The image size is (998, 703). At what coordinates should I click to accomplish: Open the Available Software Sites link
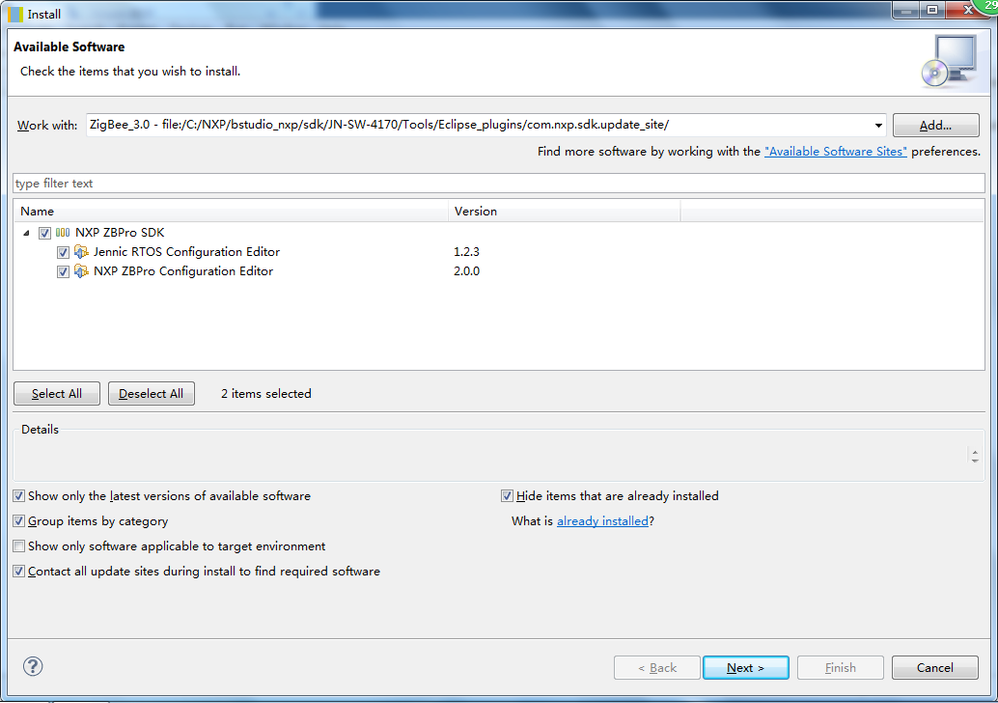835,151
